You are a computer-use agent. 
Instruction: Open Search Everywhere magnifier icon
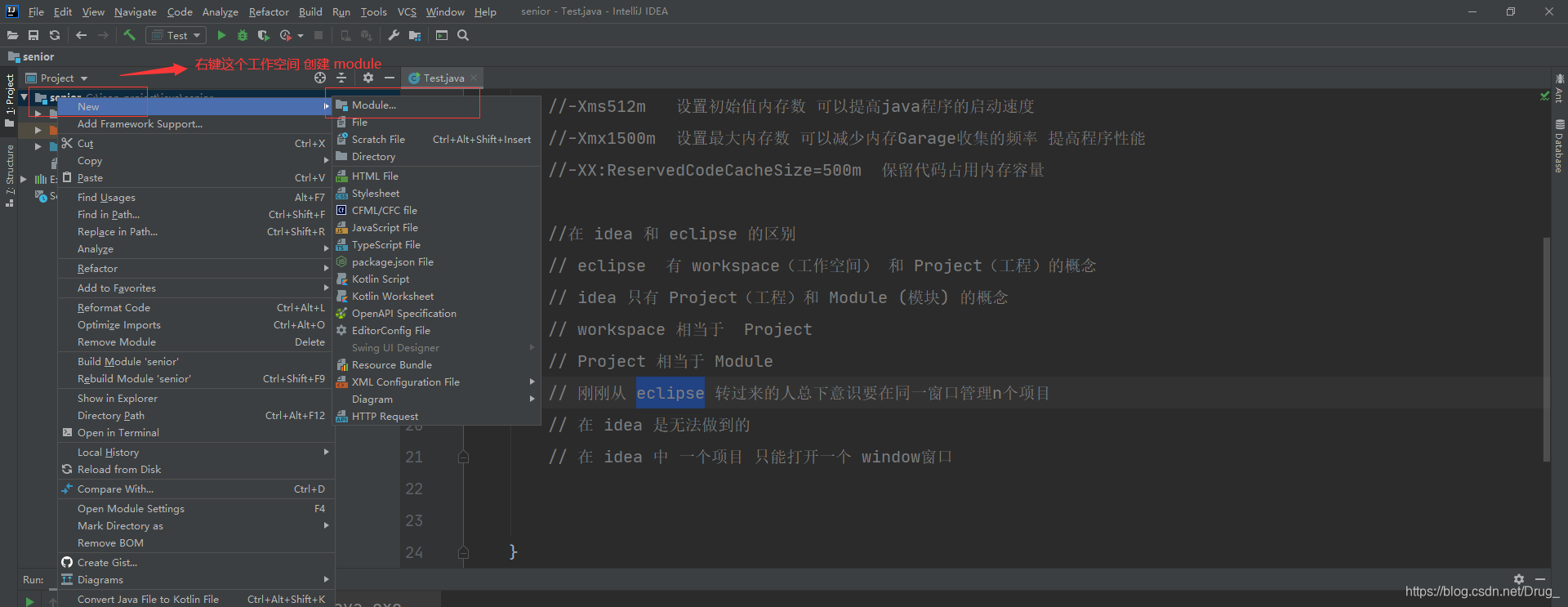pyautogui.click(x=463, y=35)
